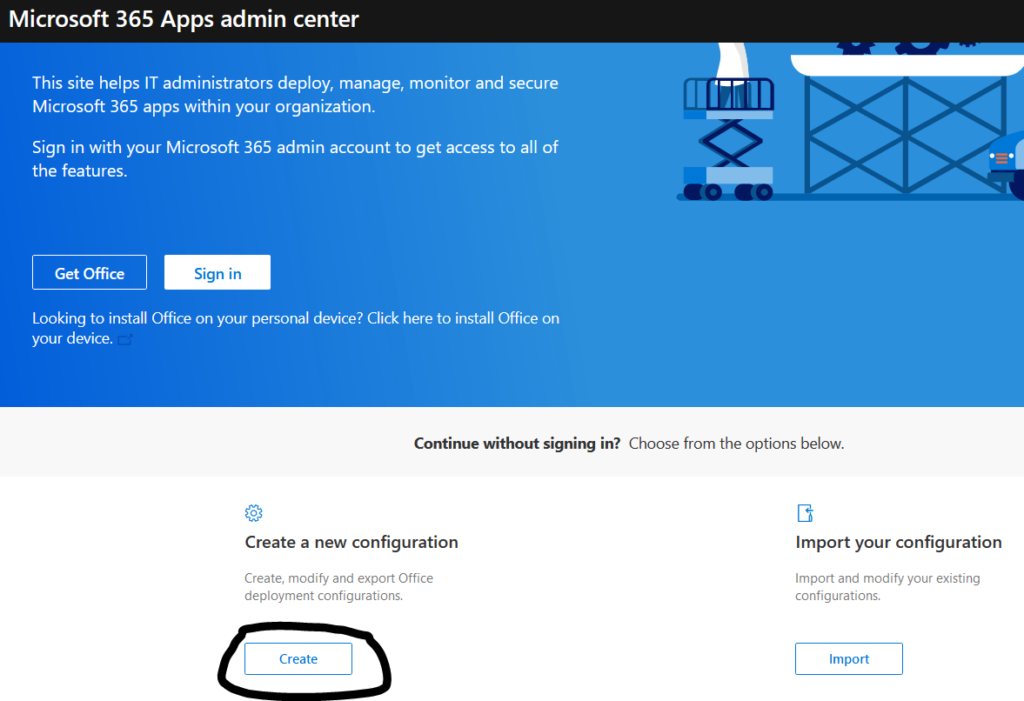
Task: Click the 'This site helps IT administrators' paragraph
Action: coord(295,94)
